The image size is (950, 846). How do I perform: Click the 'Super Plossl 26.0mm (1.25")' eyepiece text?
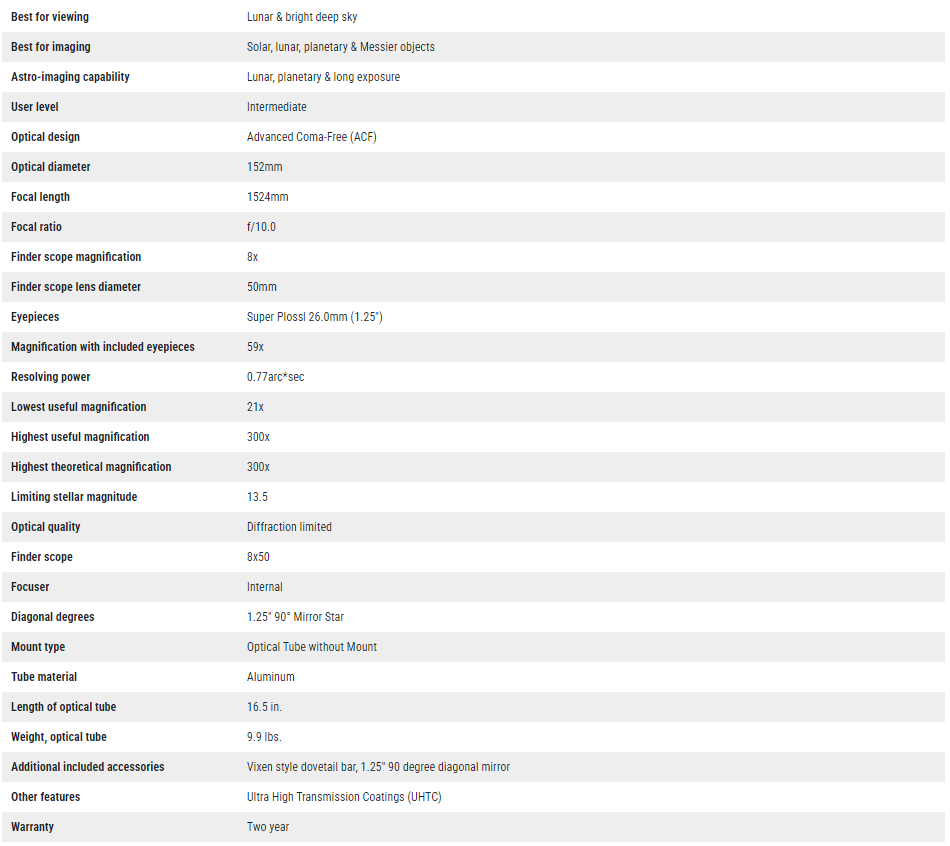pyautogui.click(x=314, y=317)
